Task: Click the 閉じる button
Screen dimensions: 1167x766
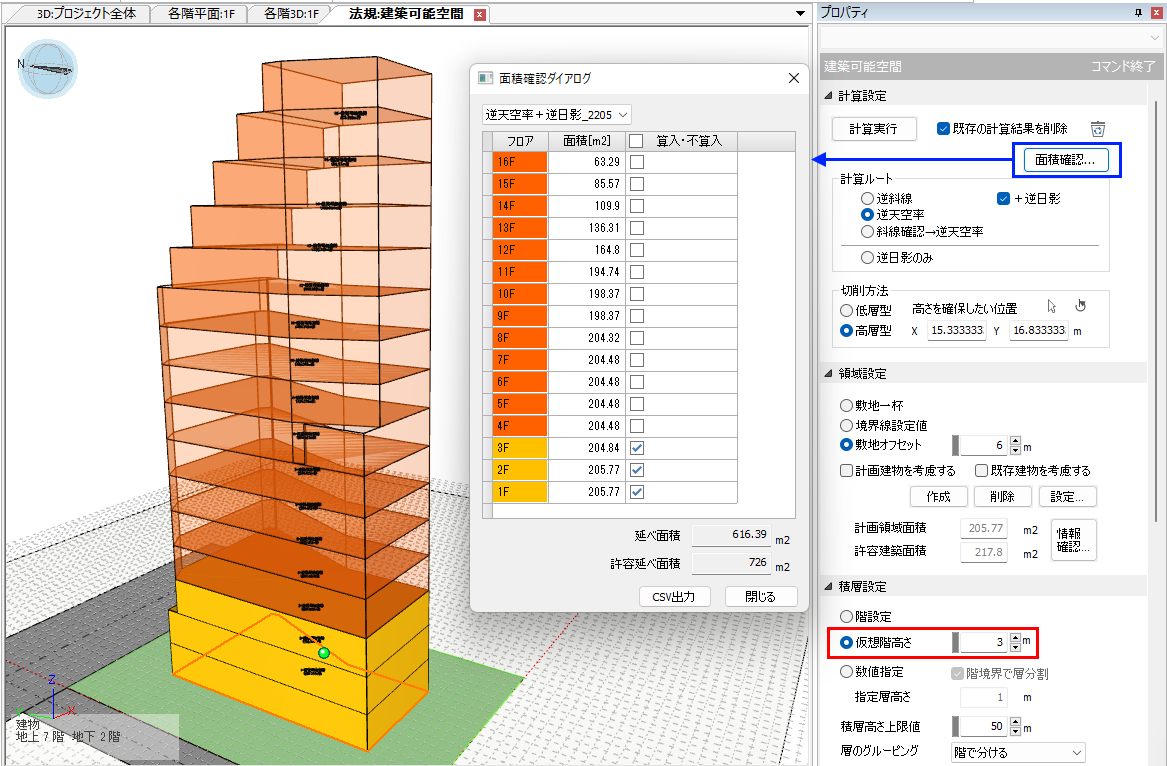Action: click(761, 597)
